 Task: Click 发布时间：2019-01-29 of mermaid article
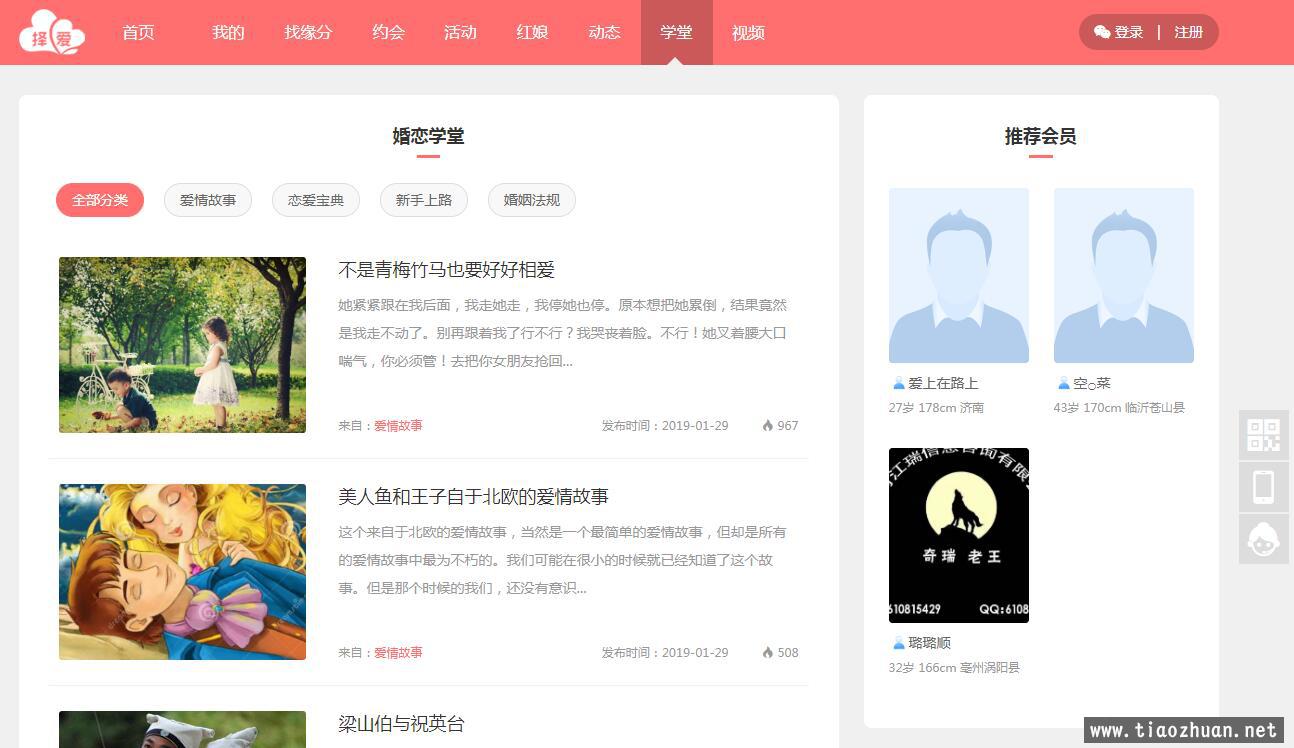(665, 652)
